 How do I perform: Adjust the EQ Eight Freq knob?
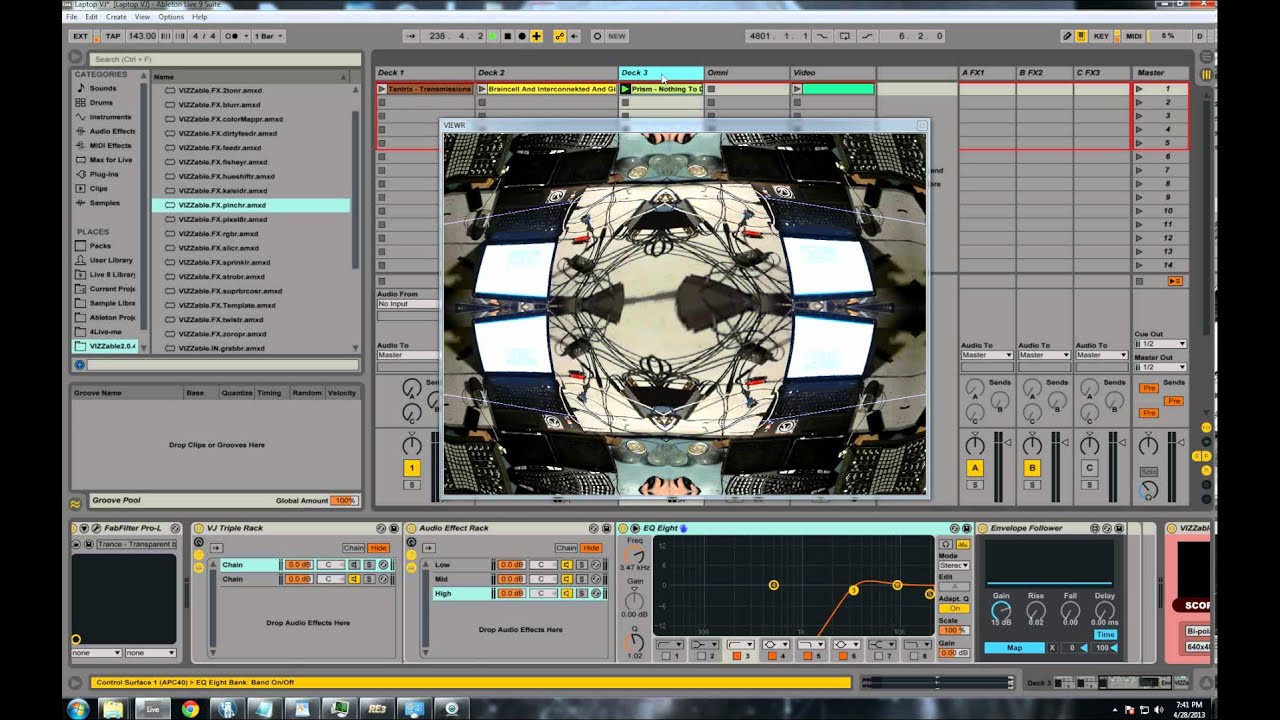click(x=634, y=557)
